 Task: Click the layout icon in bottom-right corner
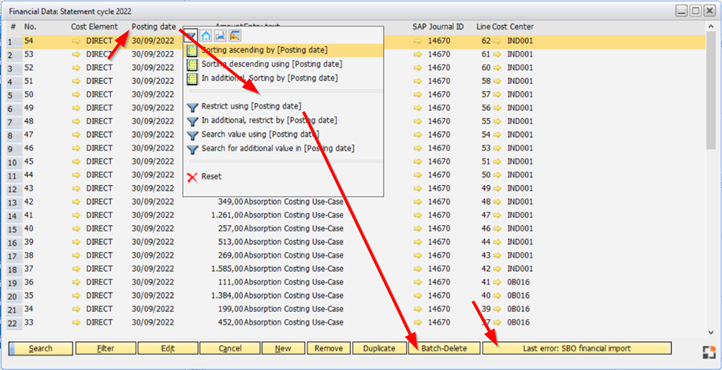click(709, 352)
